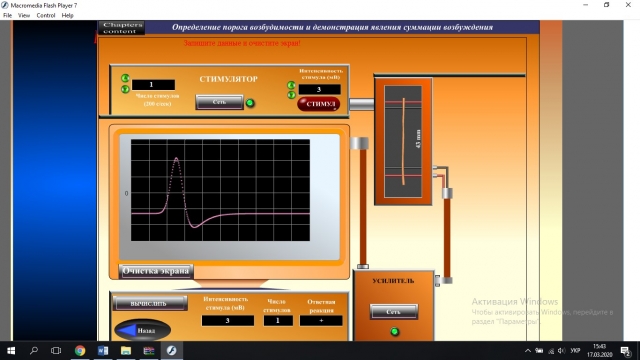
Task: Click the amplifier green indicator light
Action: pos(394,331)
